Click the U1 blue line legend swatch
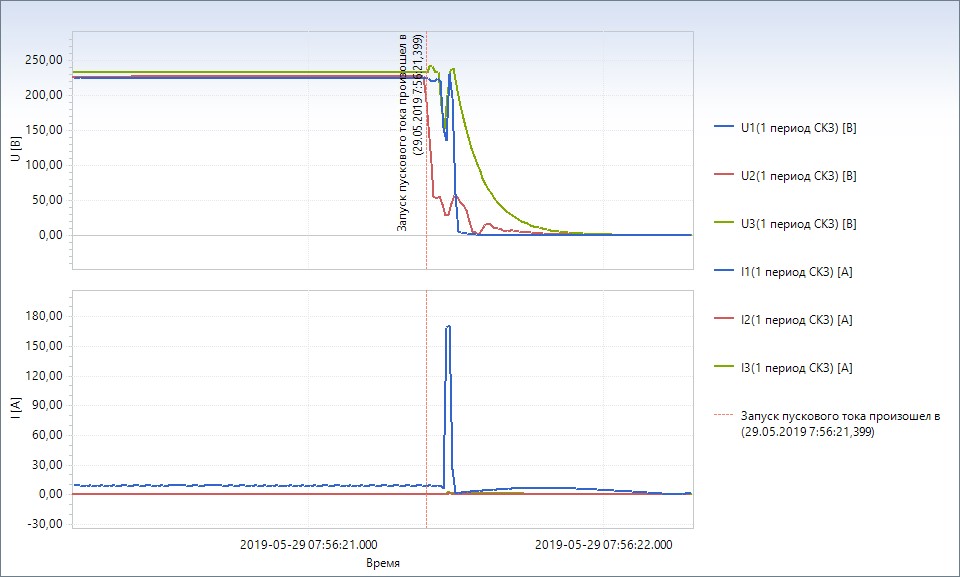The image size is (960, 577). 724,127
